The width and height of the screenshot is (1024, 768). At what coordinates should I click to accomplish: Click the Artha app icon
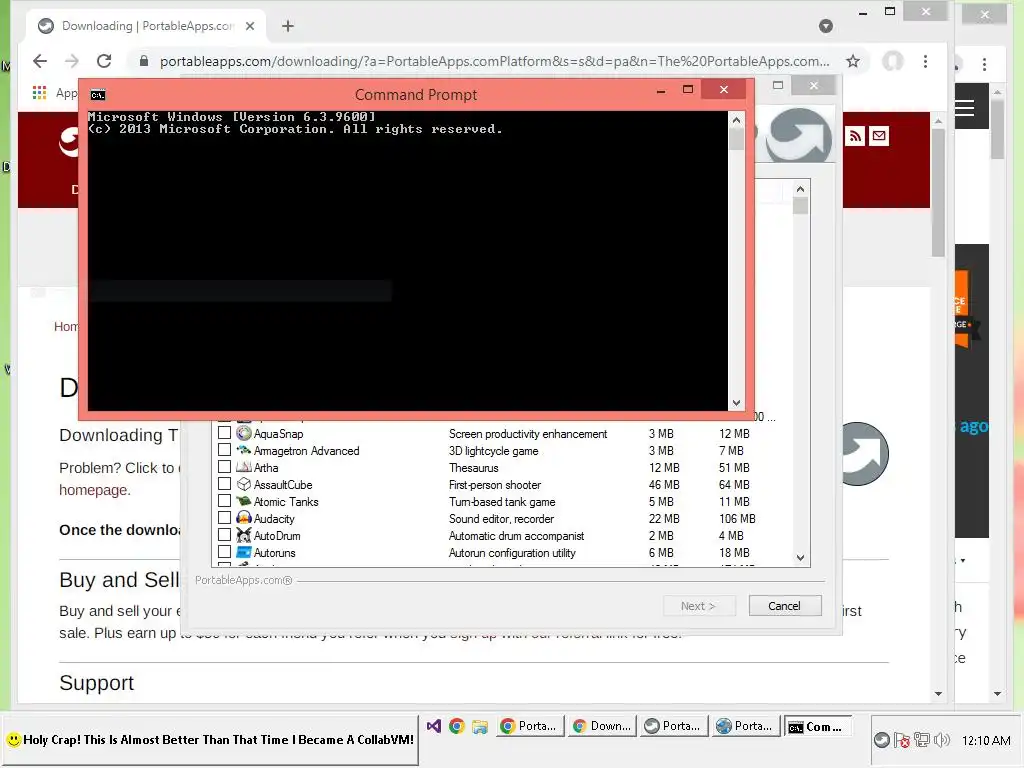point(244,467)
